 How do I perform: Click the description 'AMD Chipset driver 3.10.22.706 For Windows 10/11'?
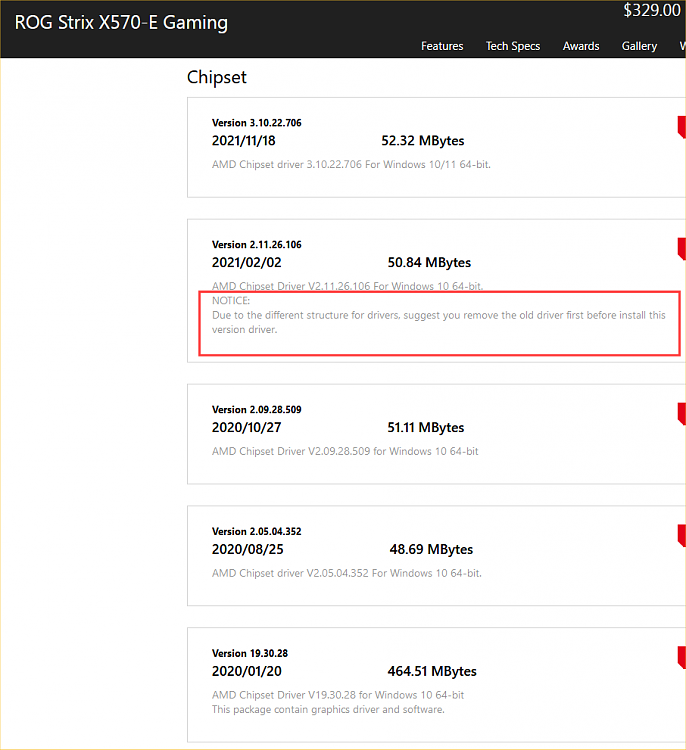pos(352,165)
